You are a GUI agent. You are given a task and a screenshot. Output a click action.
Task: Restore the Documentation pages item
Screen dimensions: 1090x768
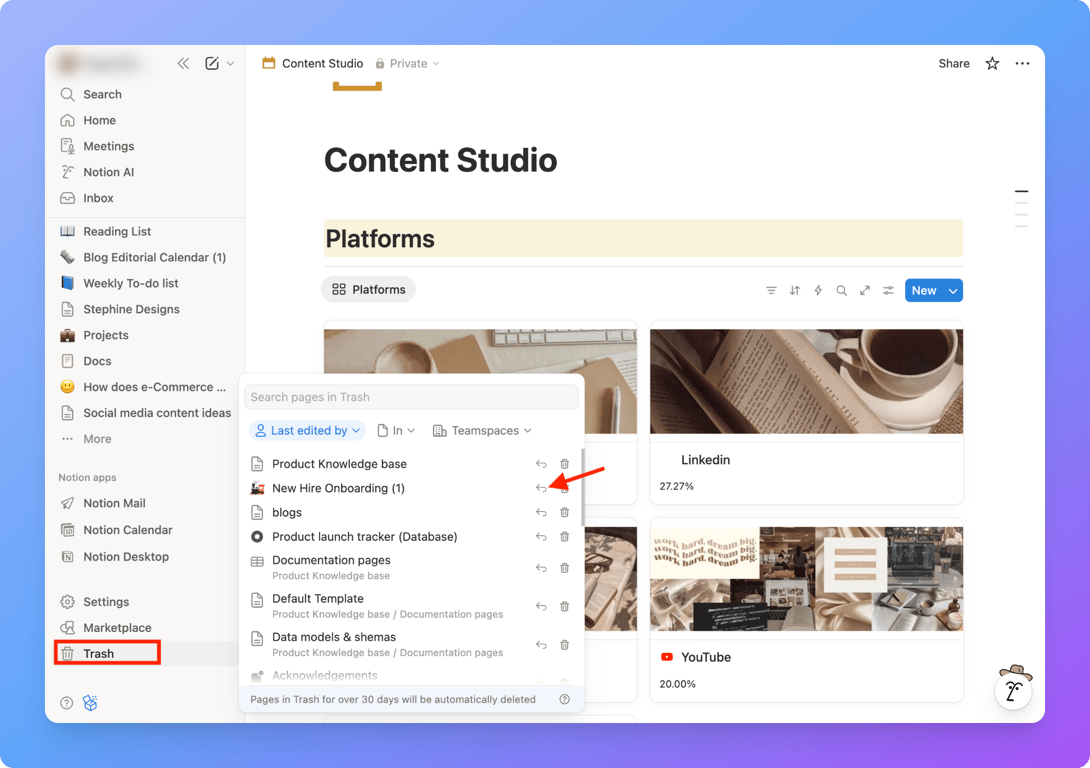pos(541,568)
